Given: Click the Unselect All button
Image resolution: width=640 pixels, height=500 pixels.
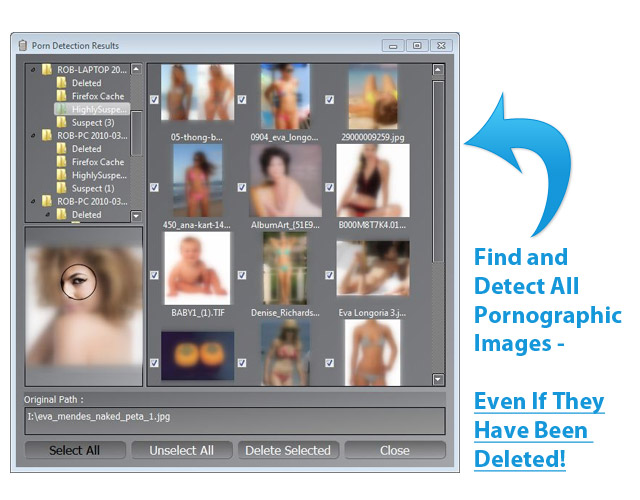Looking at the screenshot, I should [181, 450].
